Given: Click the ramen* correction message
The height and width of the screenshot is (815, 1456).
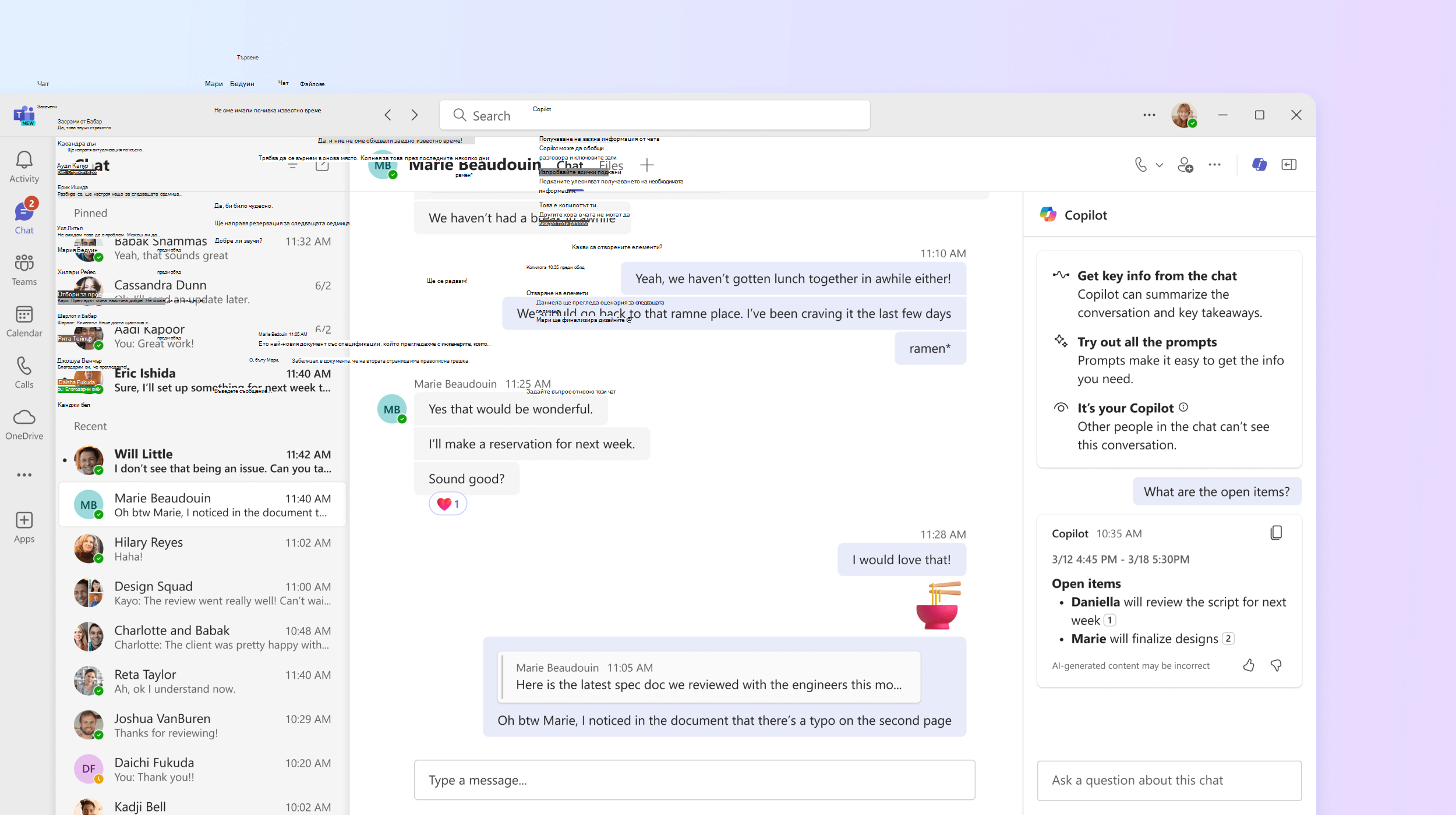Looking at the screenshot, I should 930,348.
